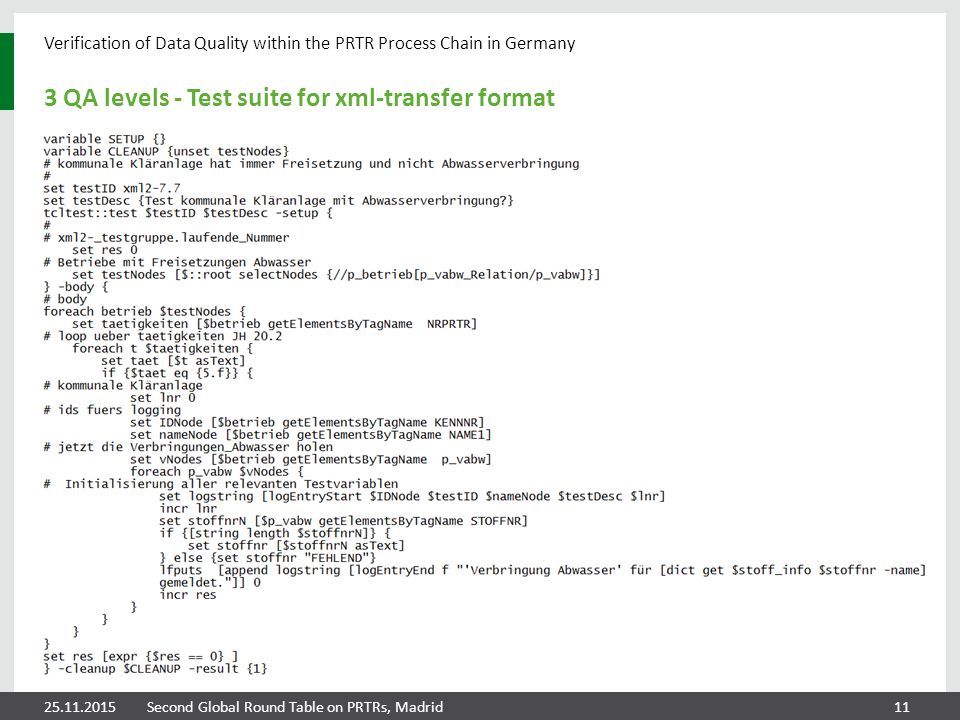960x720 pixels.
Task: Click the line 'foreach p_vabw $vNodes {'
Action: click(217, 471)
